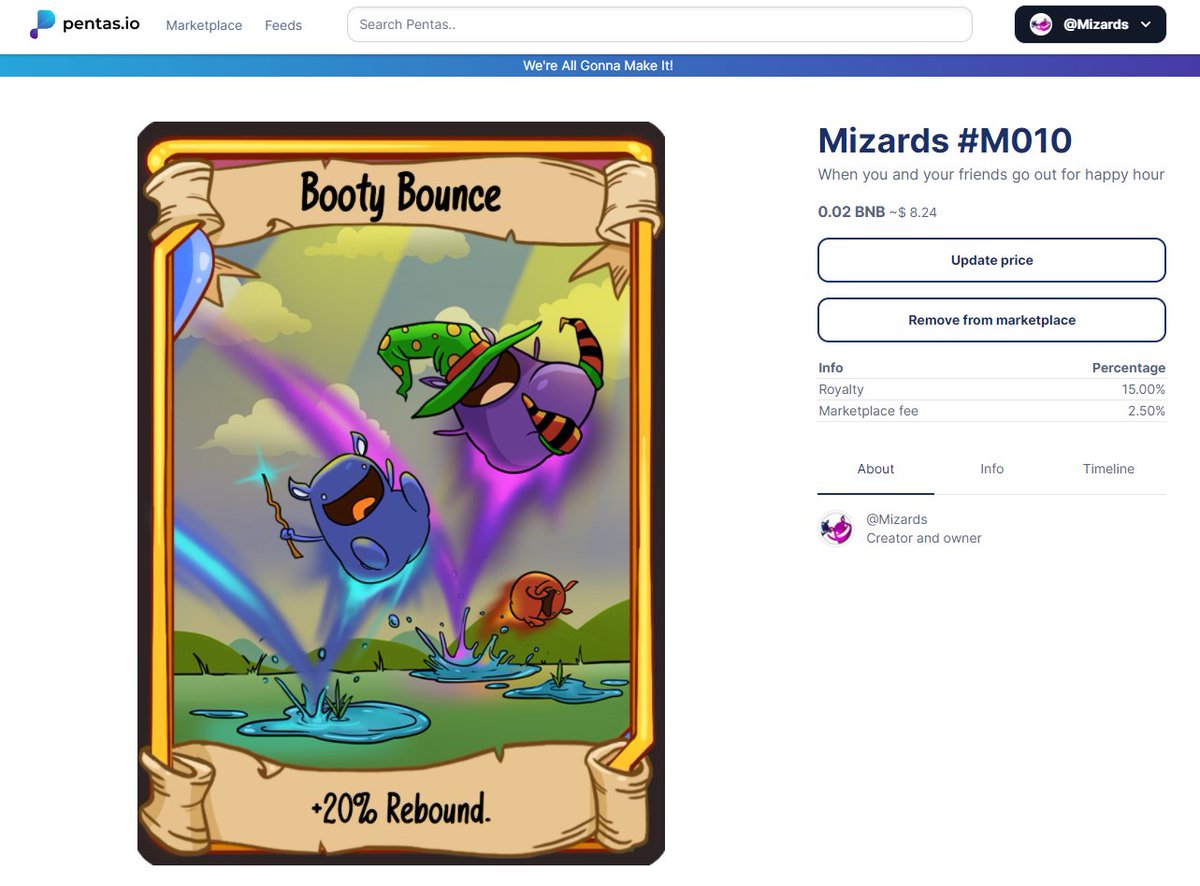Click the 'We're All Gonna Make It!' banner
This screenshot has width=1200, height=886.
(598, 65)
